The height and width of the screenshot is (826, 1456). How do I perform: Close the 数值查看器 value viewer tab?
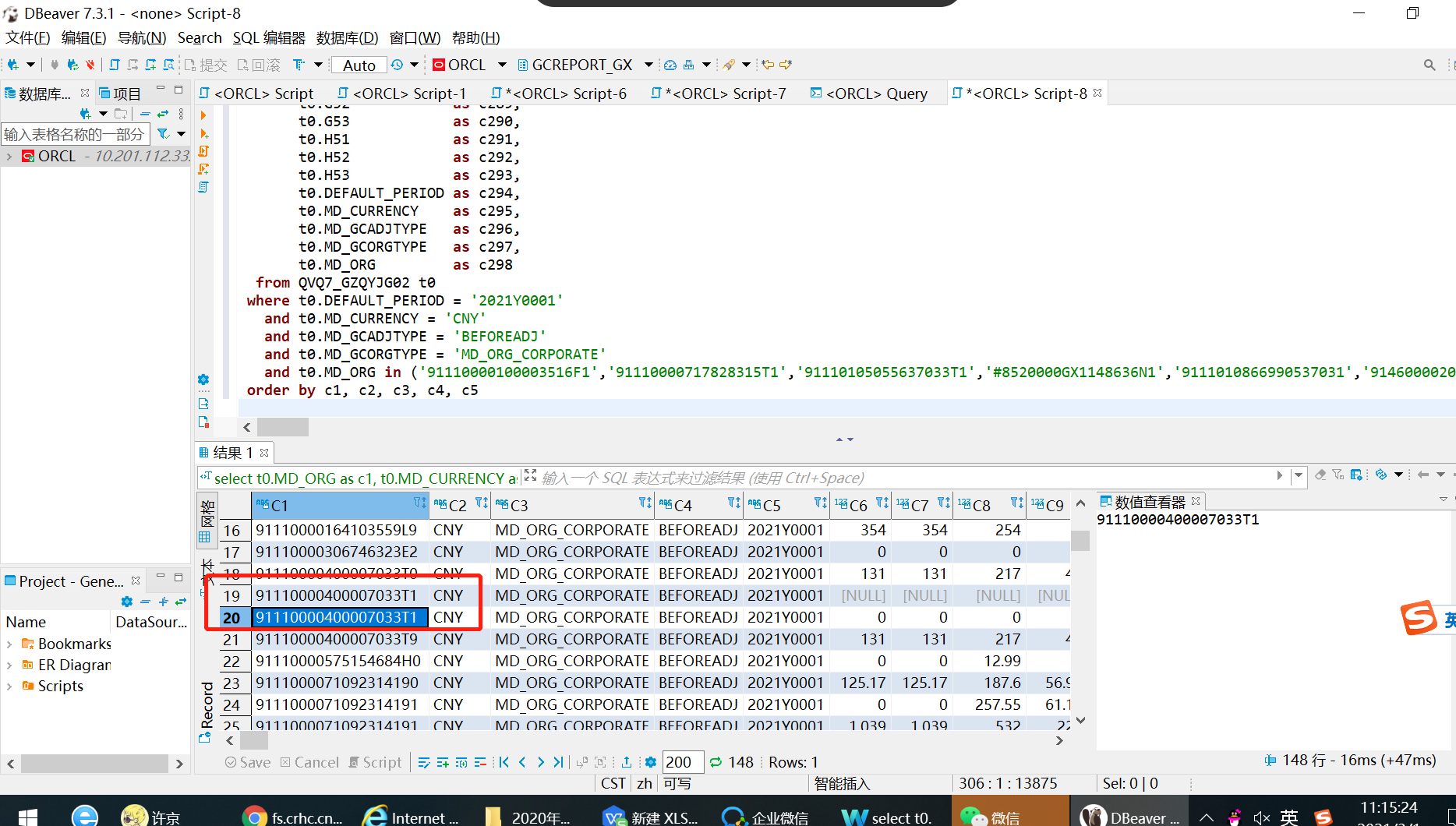1196,501
